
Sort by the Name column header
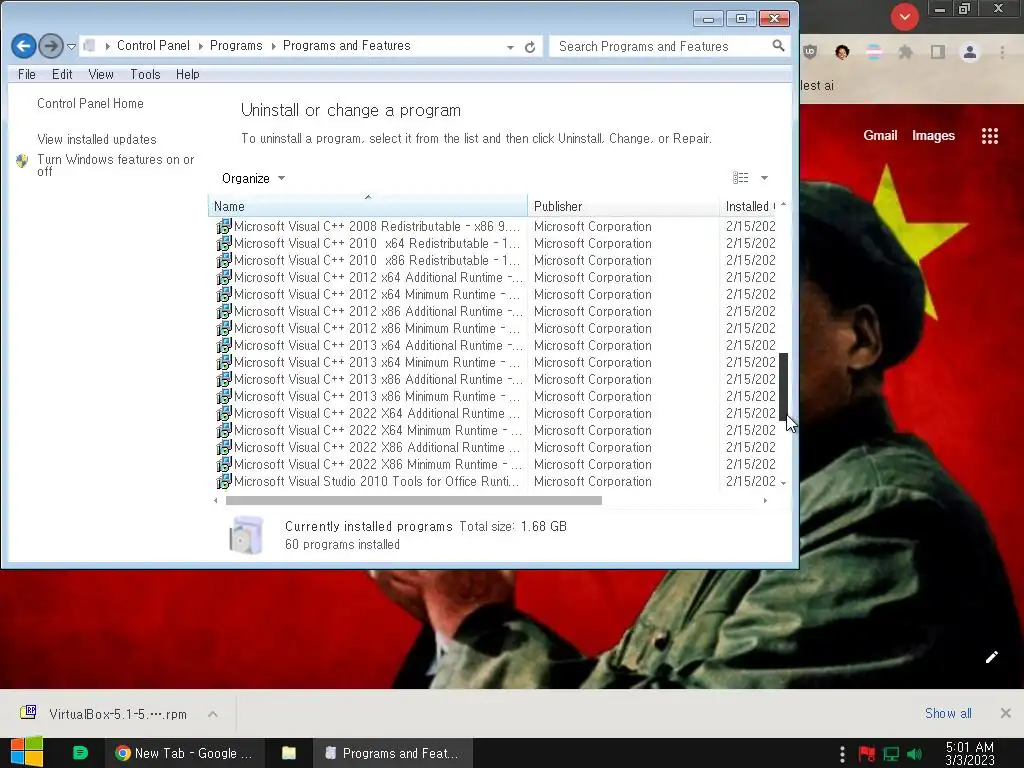[x=368, y=206]
